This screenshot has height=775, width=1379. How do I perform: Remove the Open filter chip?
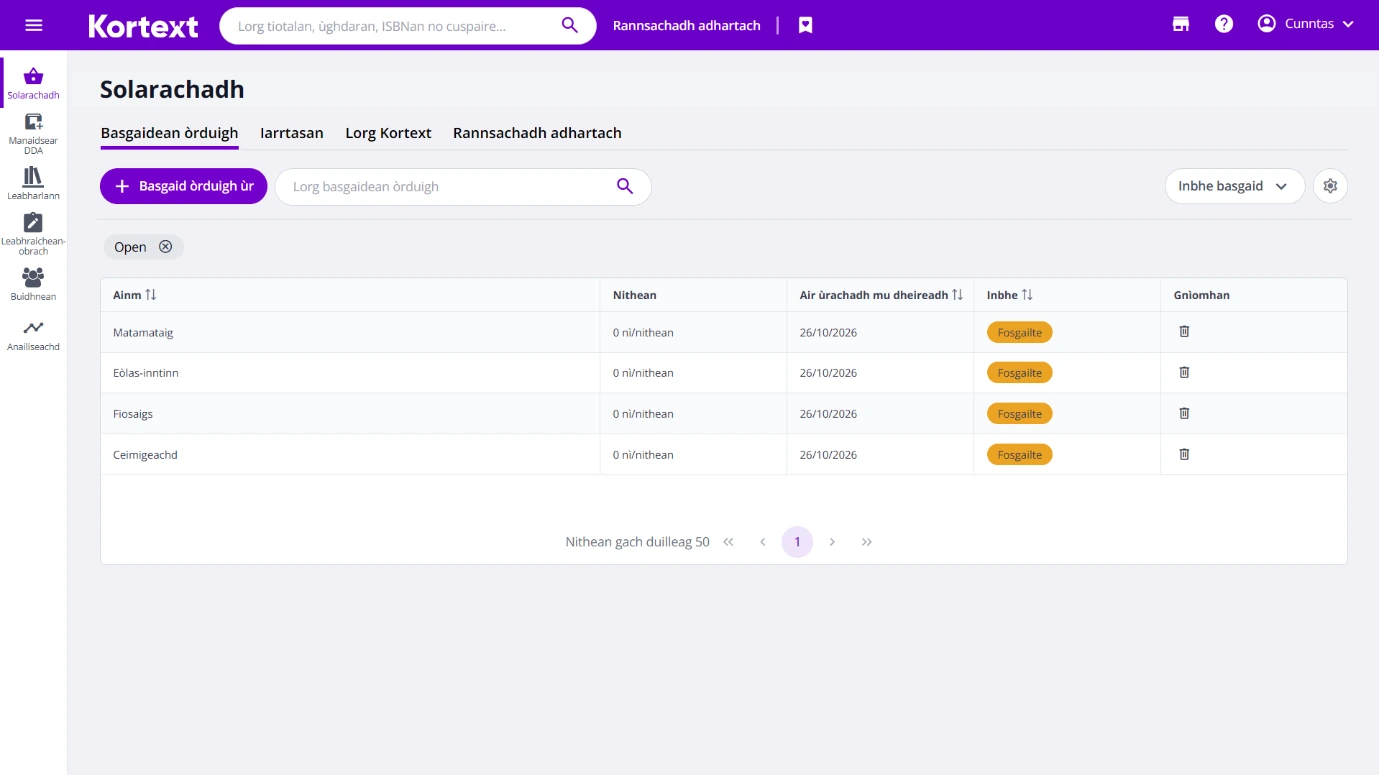pos(166,247)
